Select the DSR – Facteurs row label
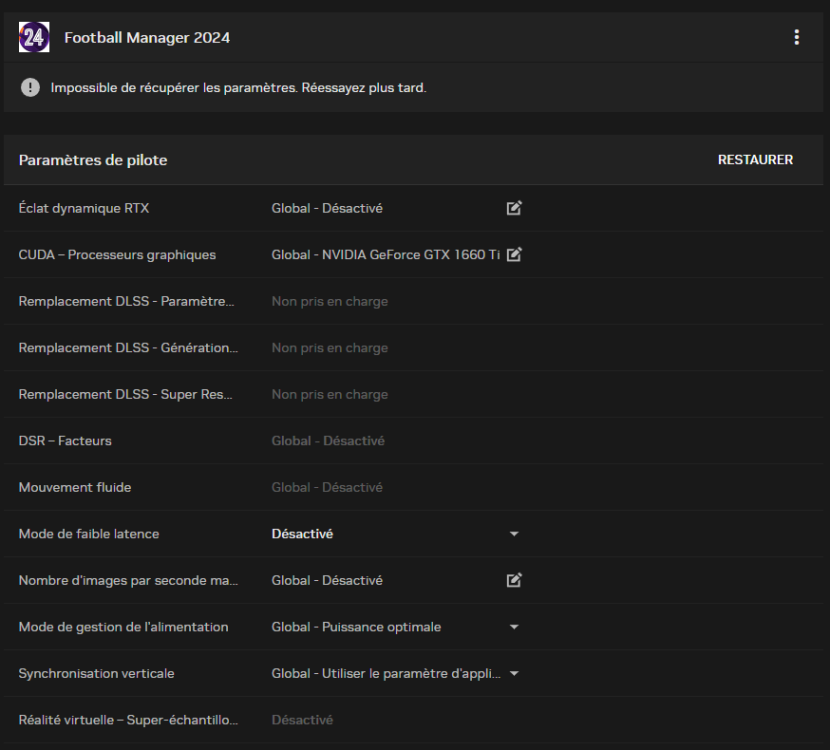 pyautogui.click(x=65, y=441)
